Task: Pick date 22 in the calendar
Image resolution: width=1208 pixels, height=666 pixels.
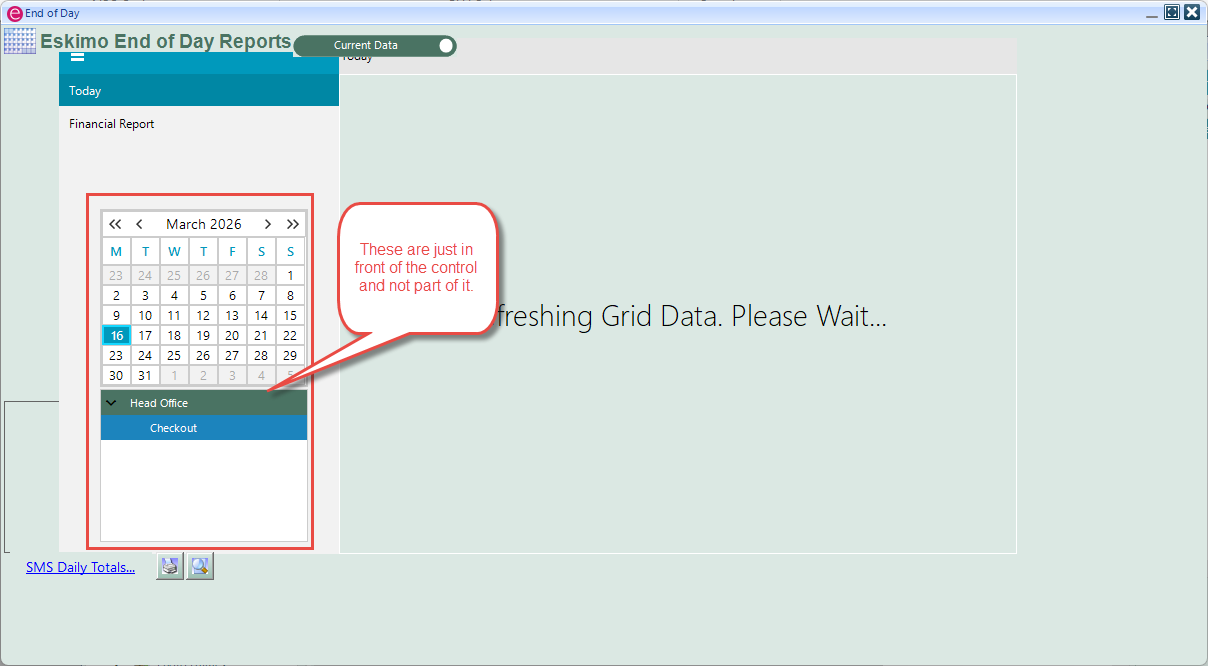Action: point(290,335)
